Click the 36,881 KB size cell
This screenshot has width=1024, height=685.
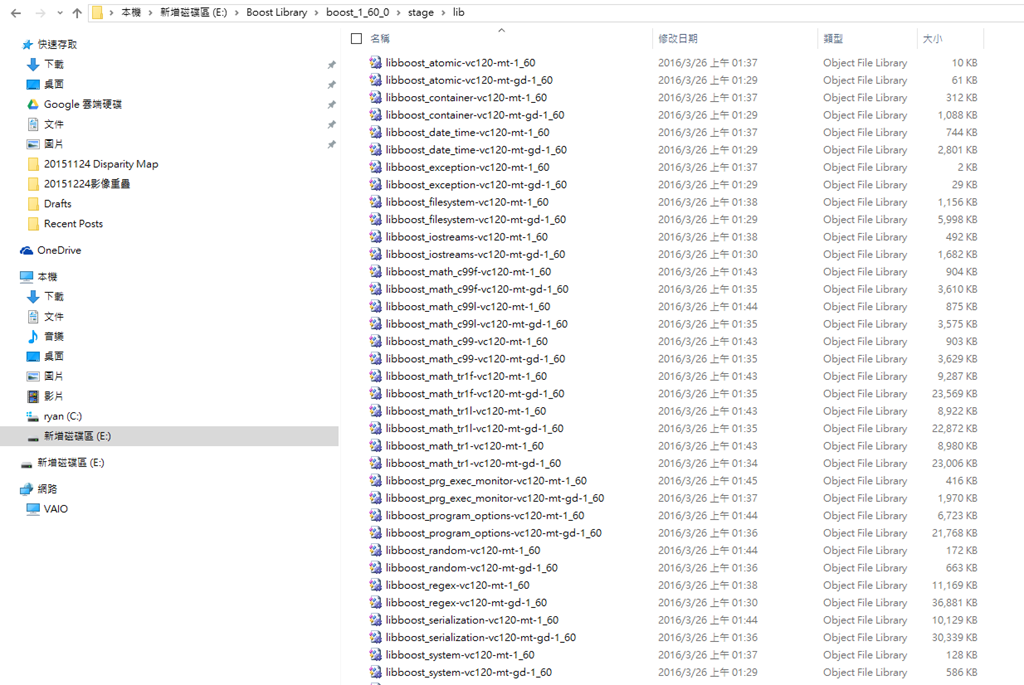coord(954,603)
